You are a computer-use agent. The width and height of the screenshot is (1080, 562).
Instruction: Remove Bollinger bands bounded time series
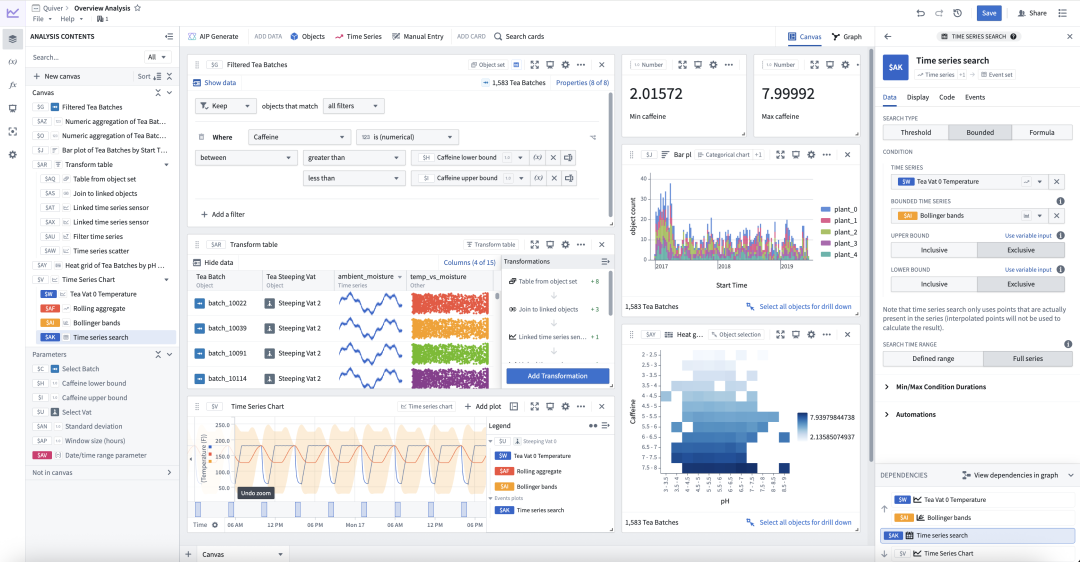1057,215
